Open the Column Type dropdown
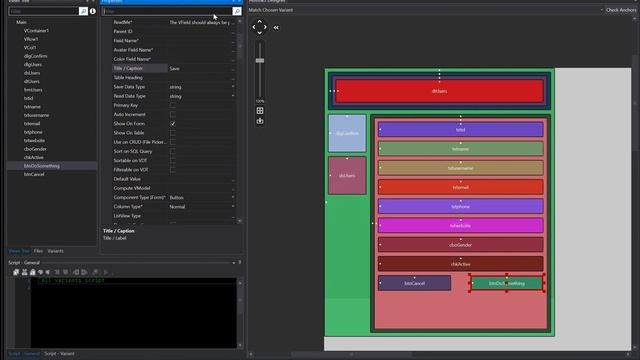 coord(233,207)
